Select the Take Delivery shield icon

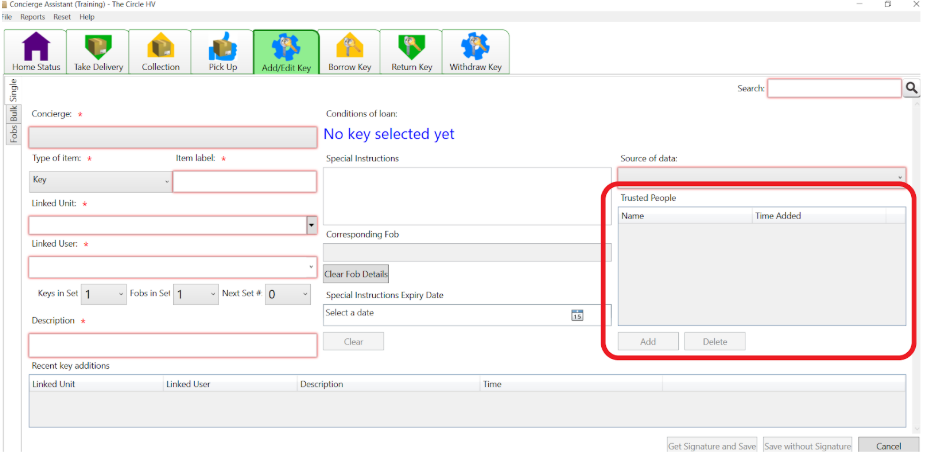coord(98,46)
